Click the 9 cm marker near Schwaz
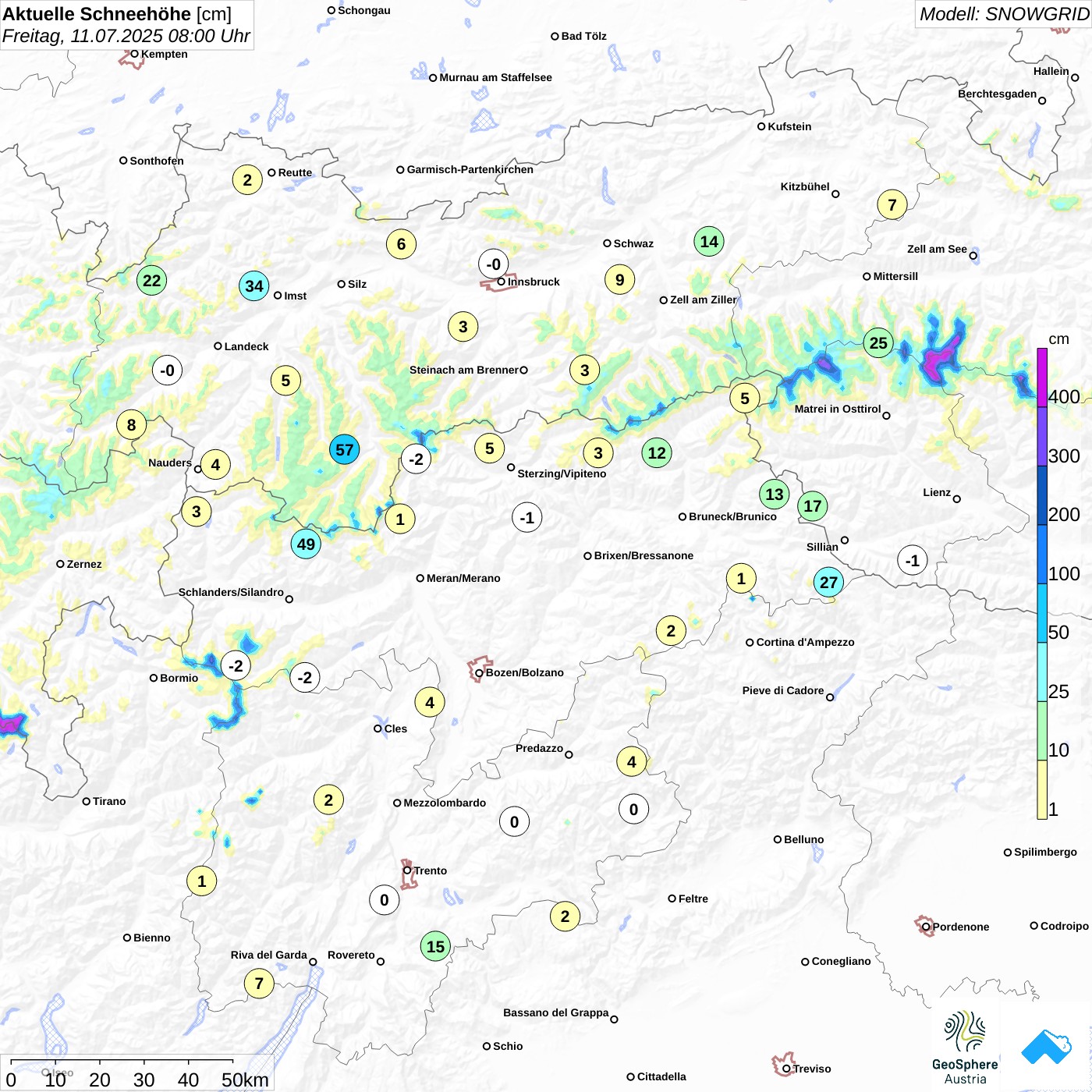1092x1092 pixels. tap(619, 280)
